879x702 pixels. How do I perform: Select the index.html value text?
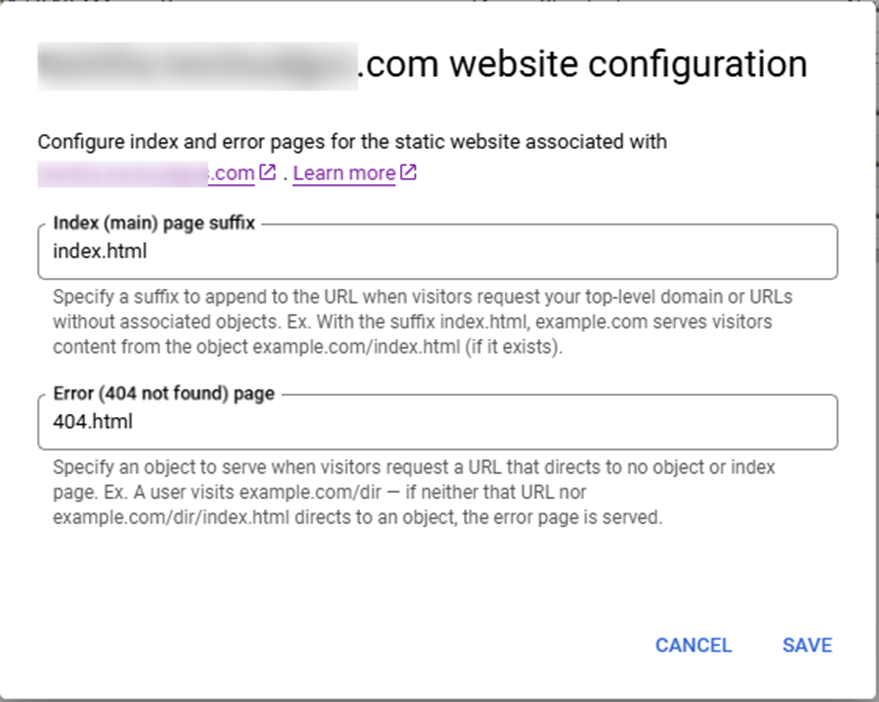[100, 251]
